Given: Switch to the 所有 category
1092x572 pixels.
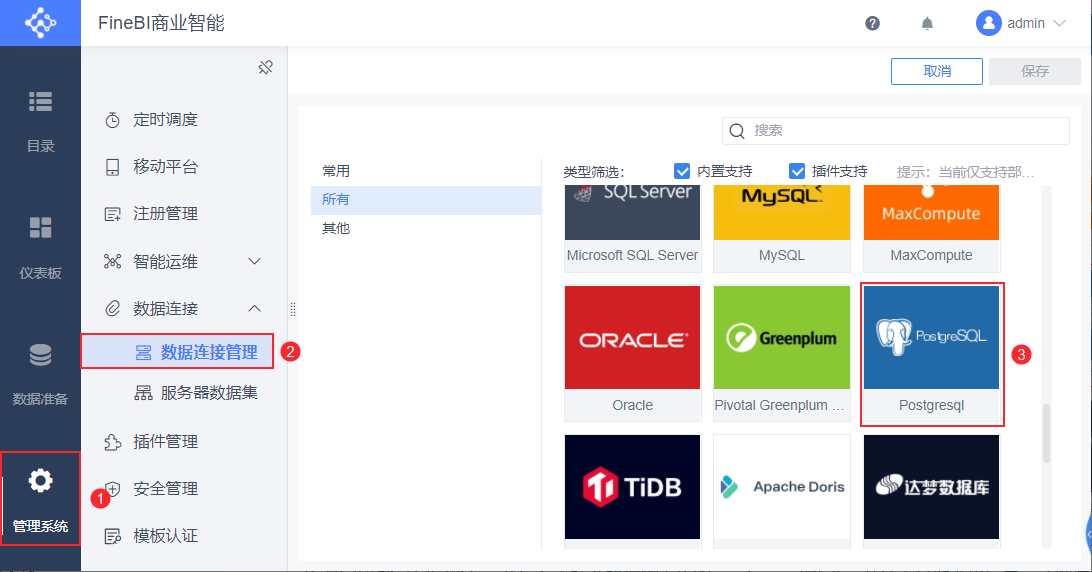Looking at the screenshot, I should tap(426, 199).
